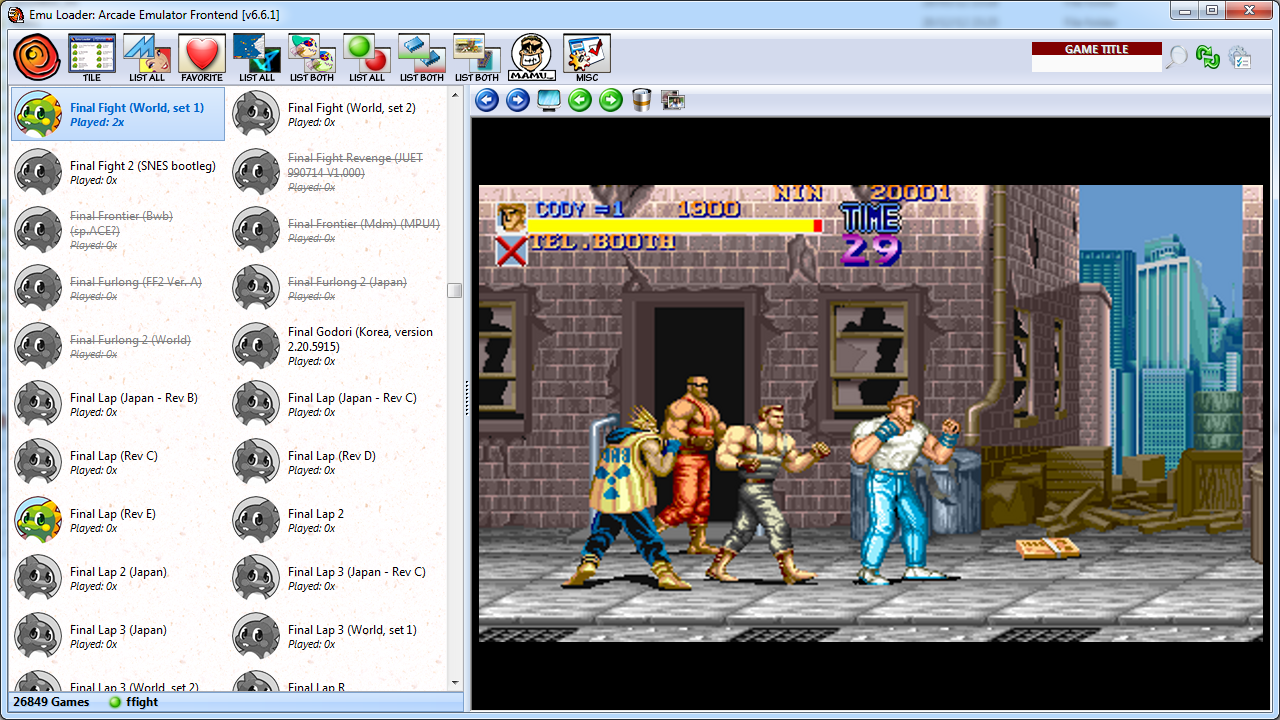Select Final Furlong (FF2 Ver. A)
Screen dimensions: 1280x720
click(x=118, y=288)
